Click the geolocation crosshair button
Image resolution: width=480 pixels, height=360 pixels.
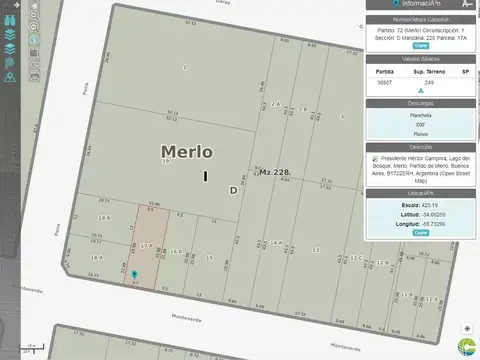467,329
